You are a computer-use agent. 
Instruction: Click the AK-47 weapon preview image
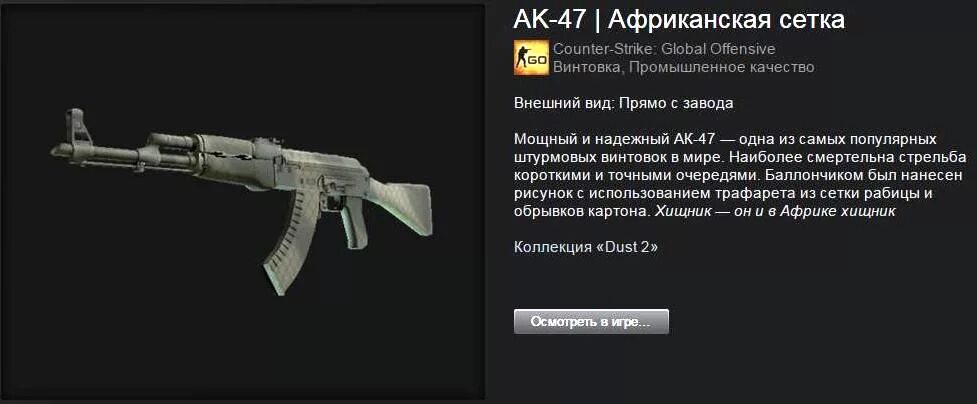[243, 201]
